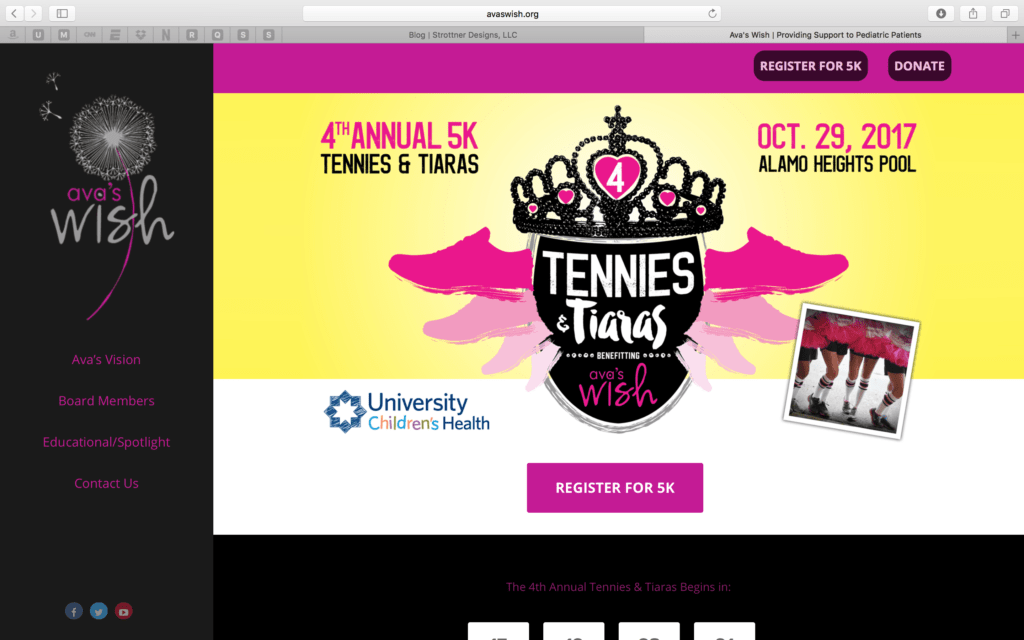Go back using Safari's back arrow
This screenshot has height=640, width=1024.
pos(14,13)
